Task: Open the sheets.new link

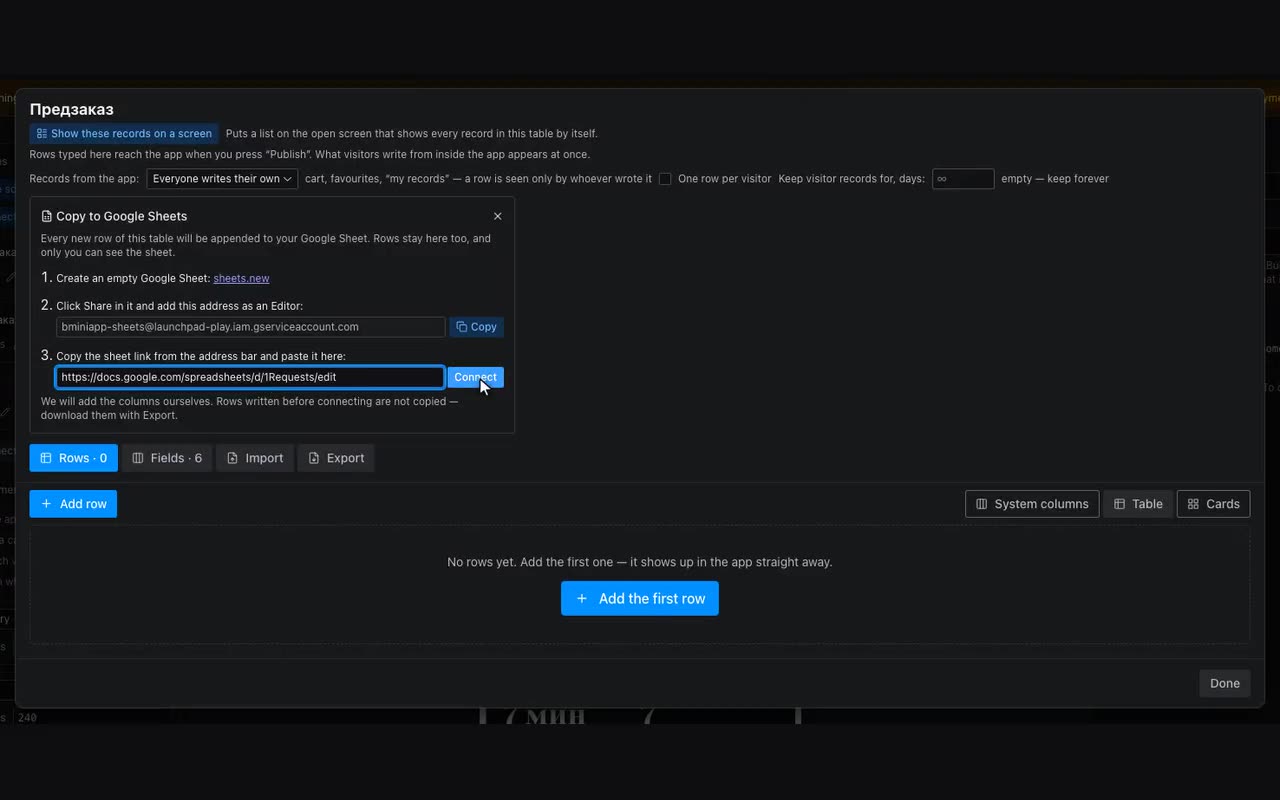Action: pyautogui.click(x=241, y=278)
